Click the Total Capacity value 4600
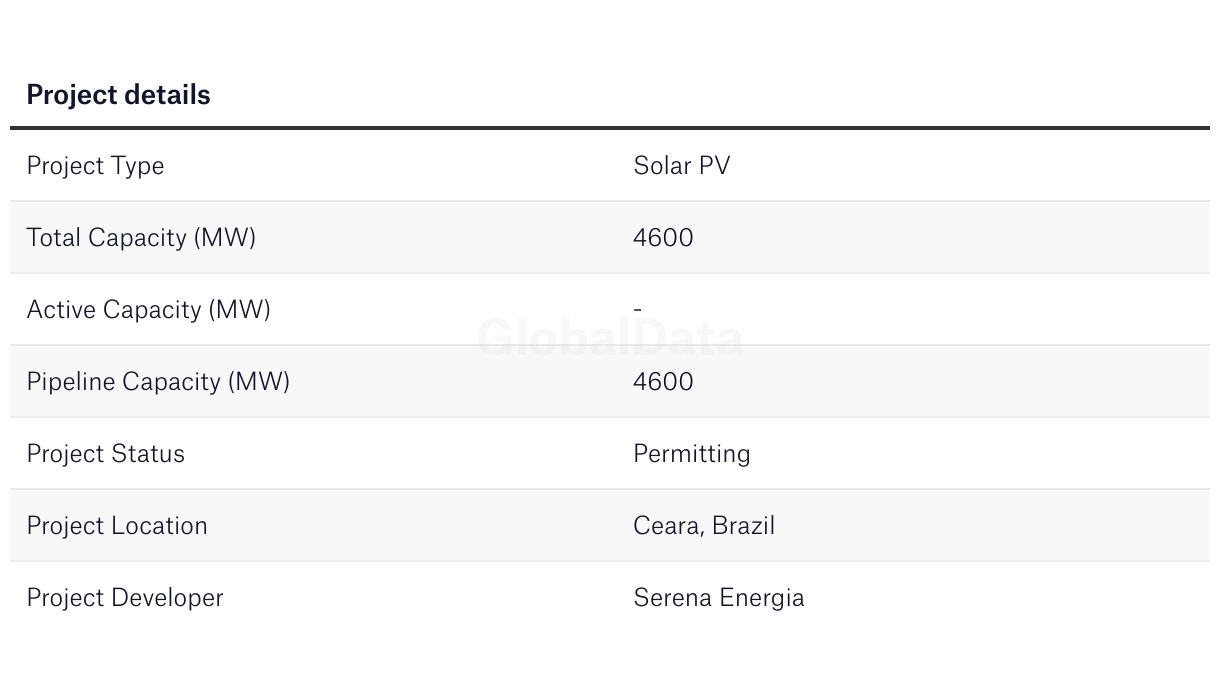Image resolution: width=1220 pixels, height=674 pixels. 663,237
